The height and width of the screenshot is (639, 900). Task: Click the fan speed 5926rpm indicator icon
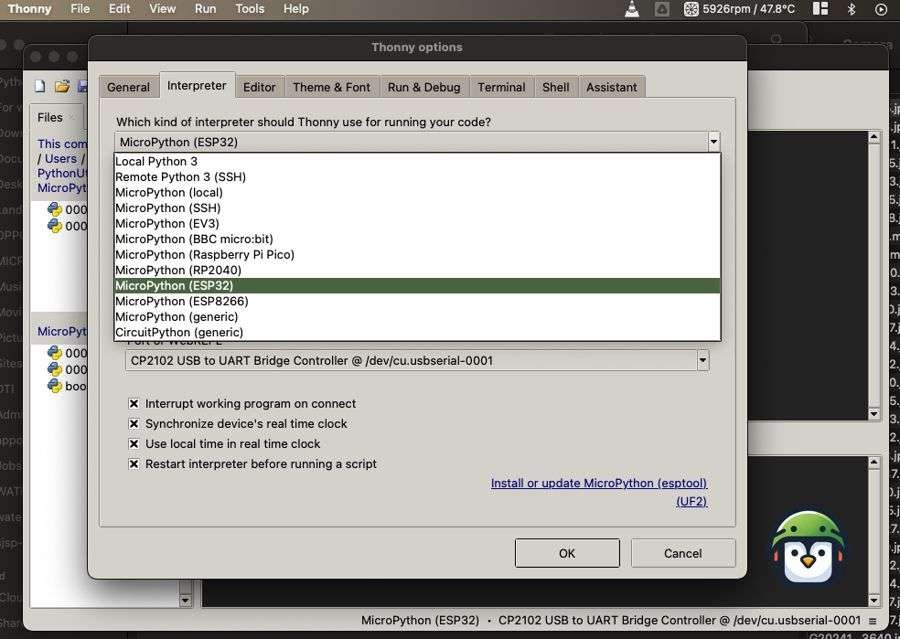pyautogui.click(x=691, y=9)
